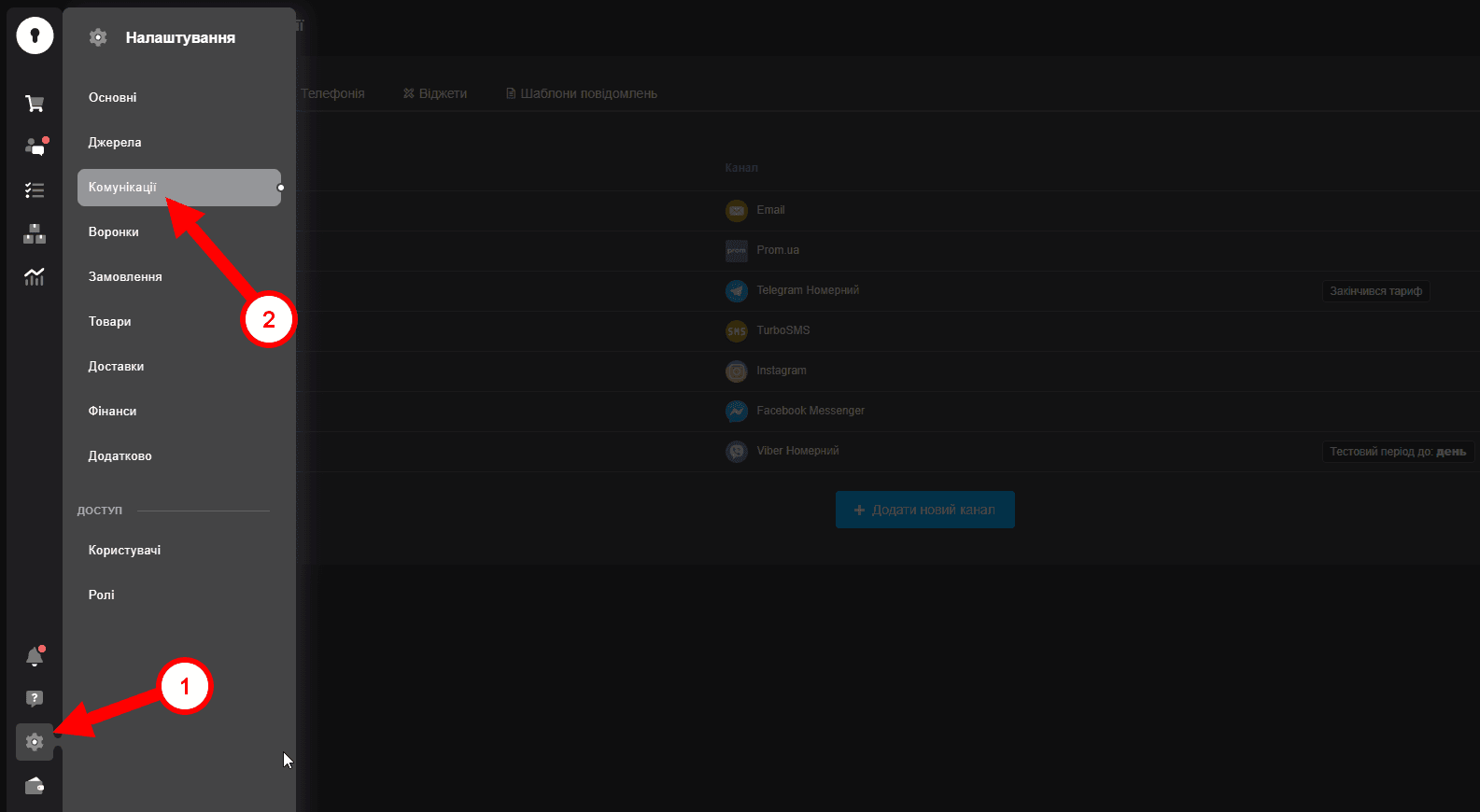The image size is (1480, 812).
Task: Click the Viber Номерний channel icon
Action: pos(737,452)
